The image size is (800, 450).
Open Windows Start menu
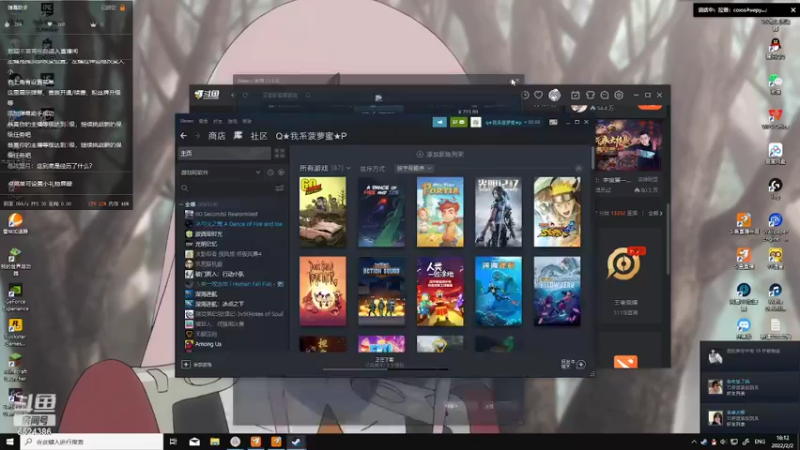pyautogui.click(x=10, y=441)
